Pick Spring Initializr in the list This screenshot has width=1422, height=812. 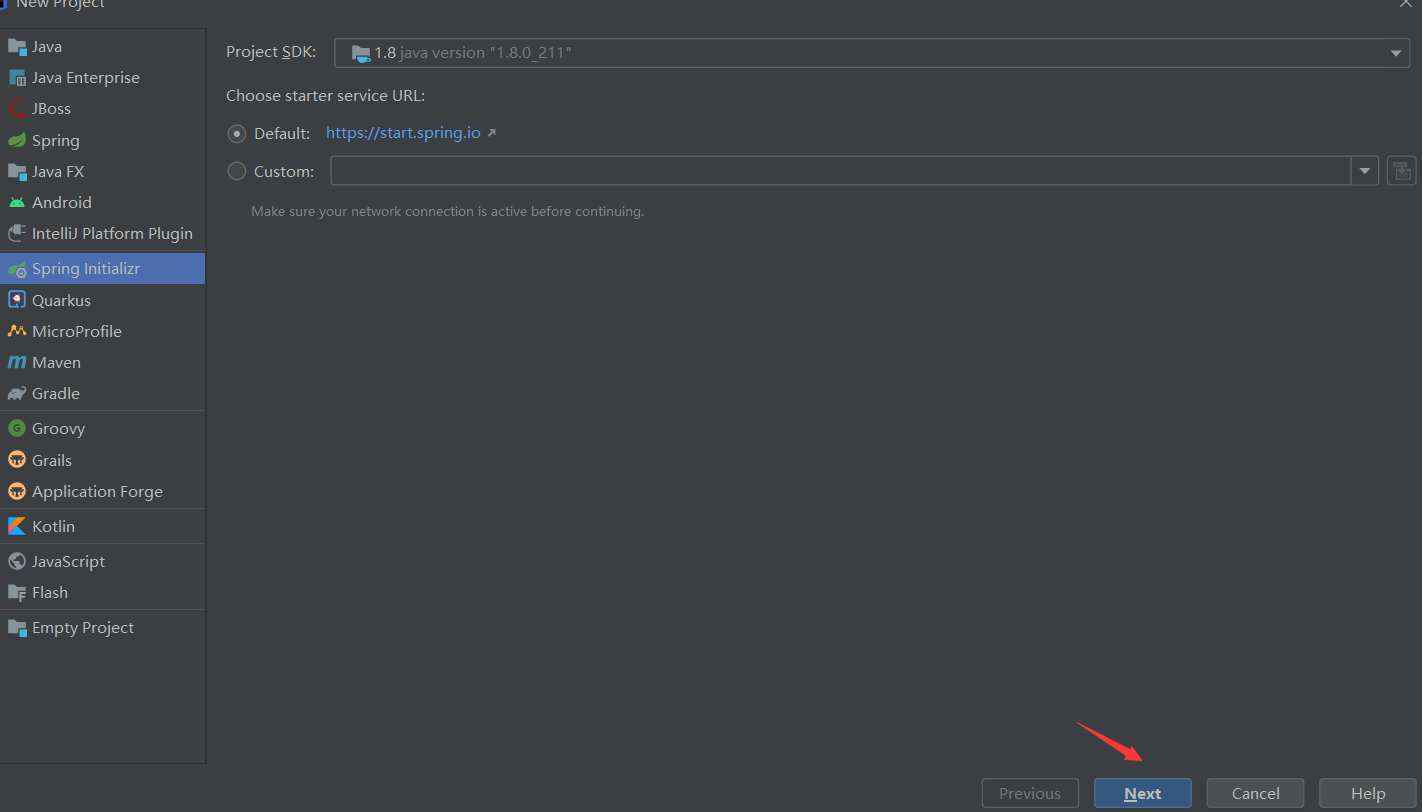pos(102,268)
